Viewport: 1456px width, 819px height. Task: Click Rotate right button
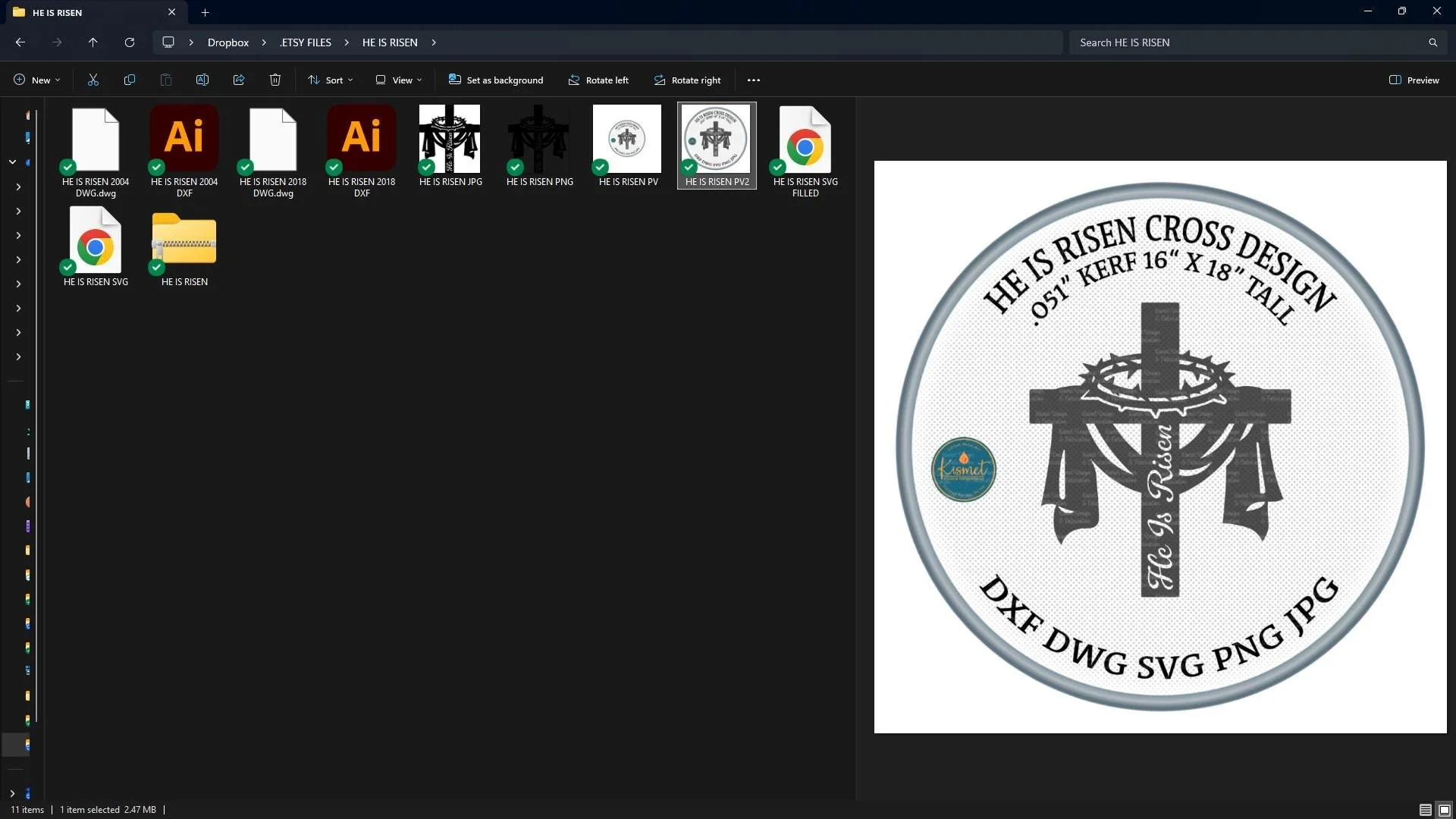click(687, 80)
